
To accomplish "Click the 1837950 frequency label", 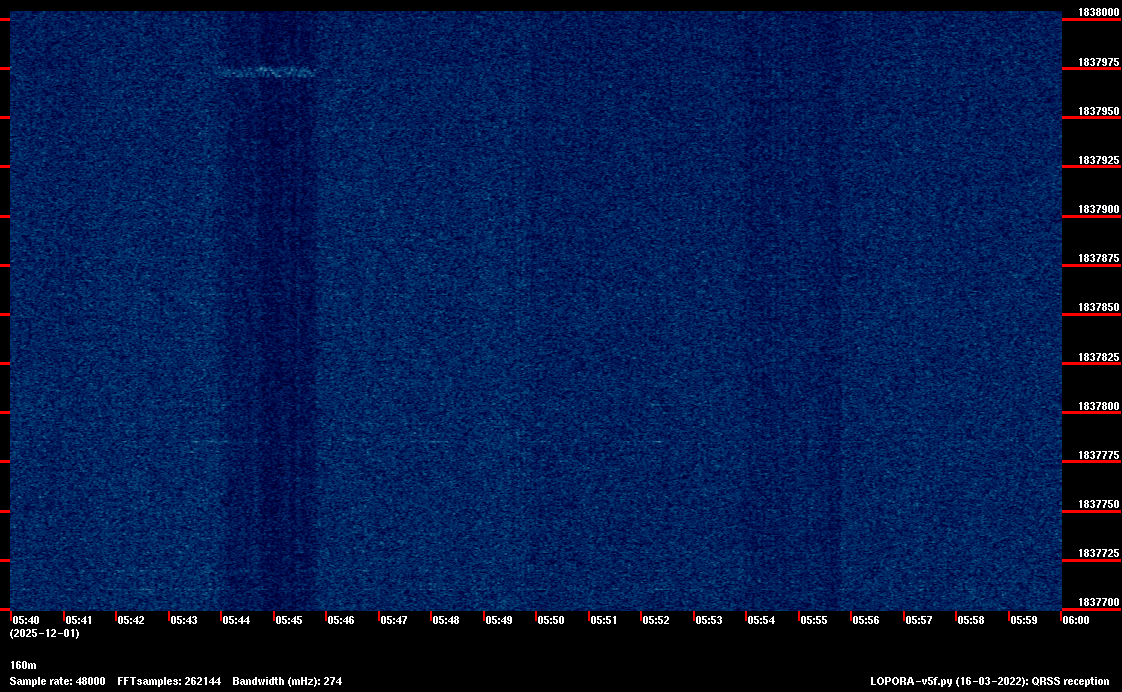I will (x=1098, y=112).
